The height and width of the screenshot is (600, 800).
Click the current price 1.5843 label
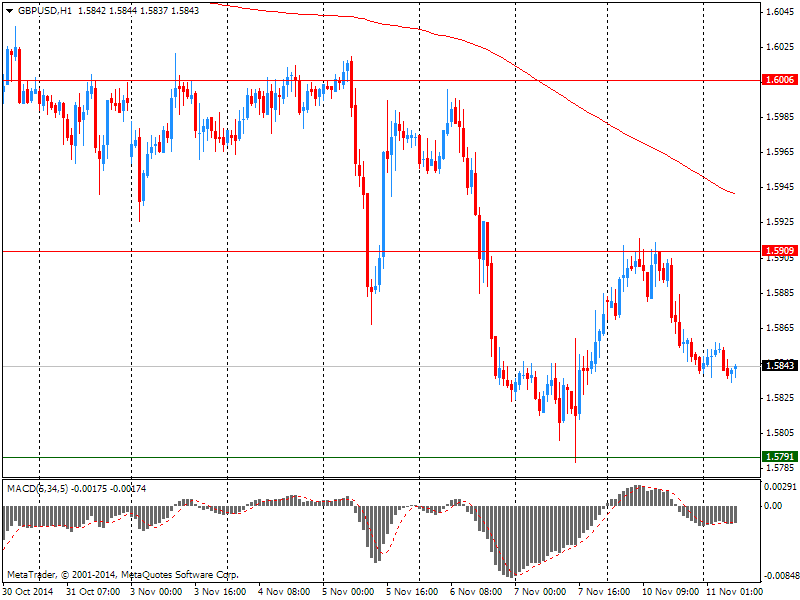point(780,365)
